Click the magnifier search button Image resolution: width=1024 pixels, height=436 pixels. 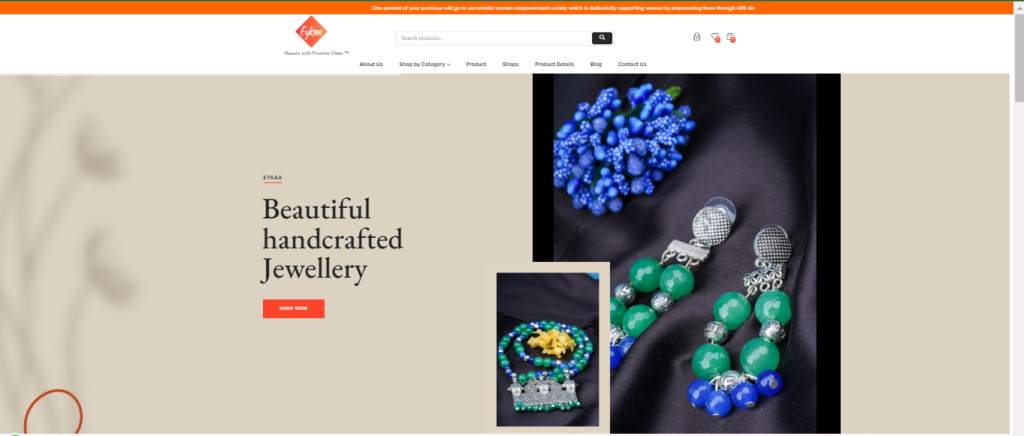pyautogui.click(x=601, y=38)
